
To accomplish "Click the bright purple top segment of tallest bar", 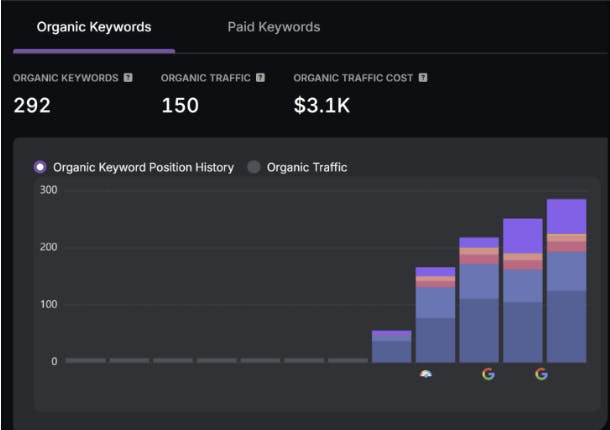I will click(566, 216).
